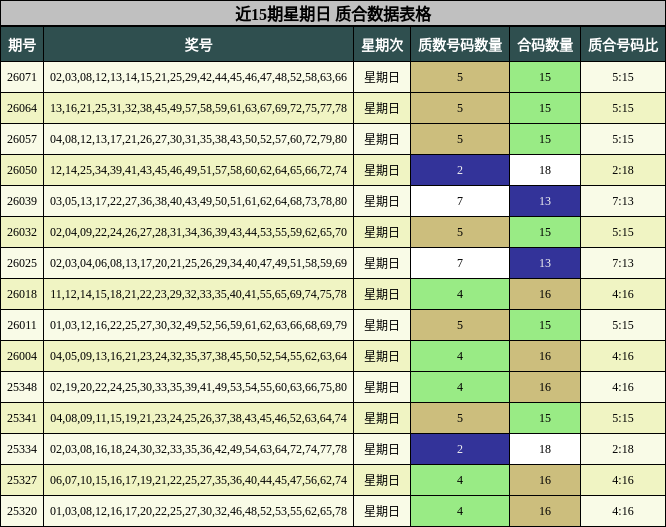Select winning numbers of issue 26064

(x=198, y=108)
